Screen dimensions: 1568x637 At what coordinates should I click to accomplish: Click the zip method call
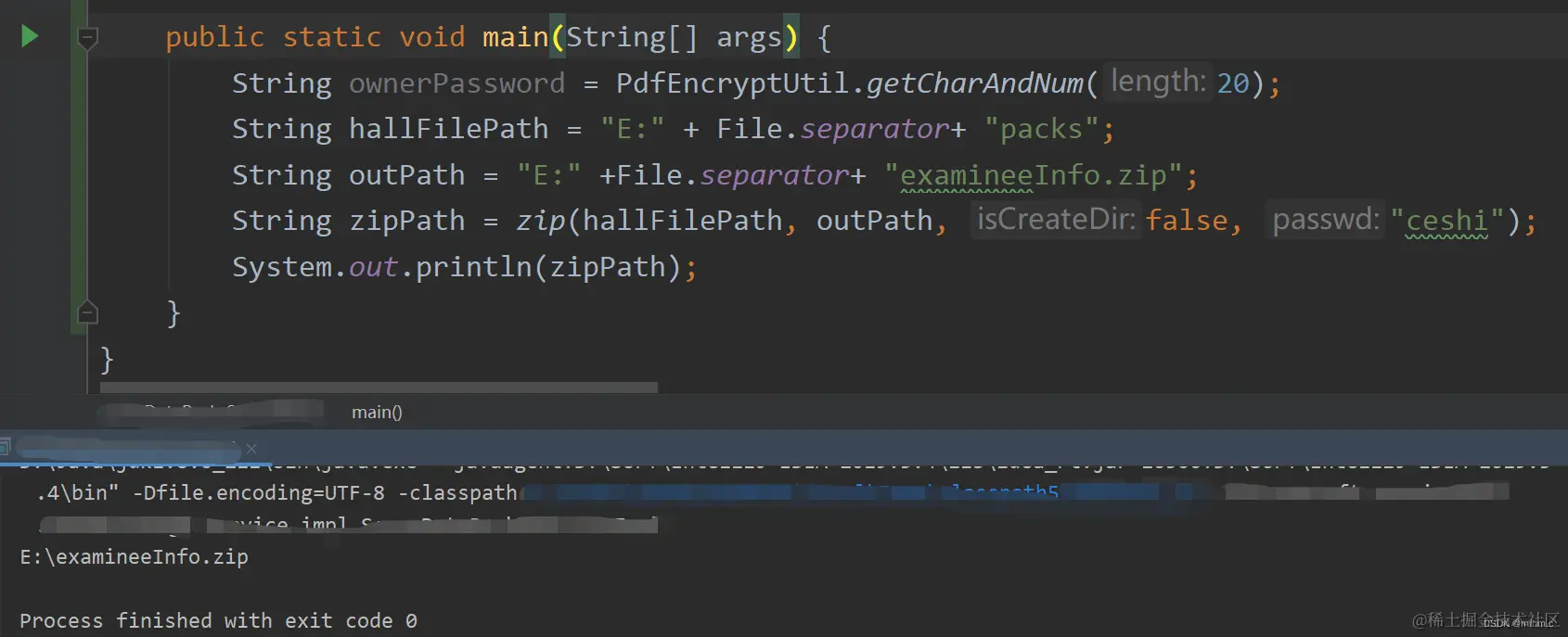[541, 221]
